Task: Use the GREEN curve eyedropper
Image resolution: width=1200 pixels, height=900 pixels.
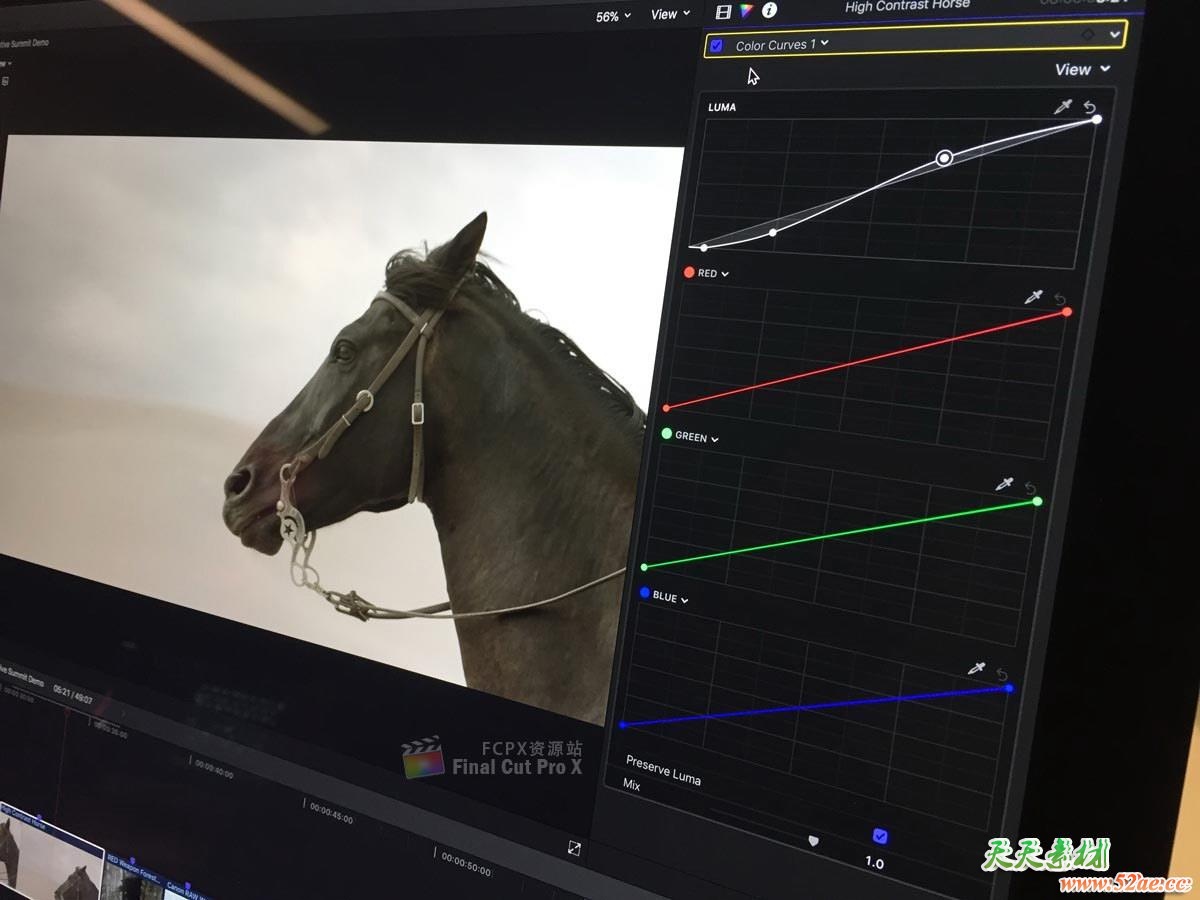Action: (x=1004, y=484)
